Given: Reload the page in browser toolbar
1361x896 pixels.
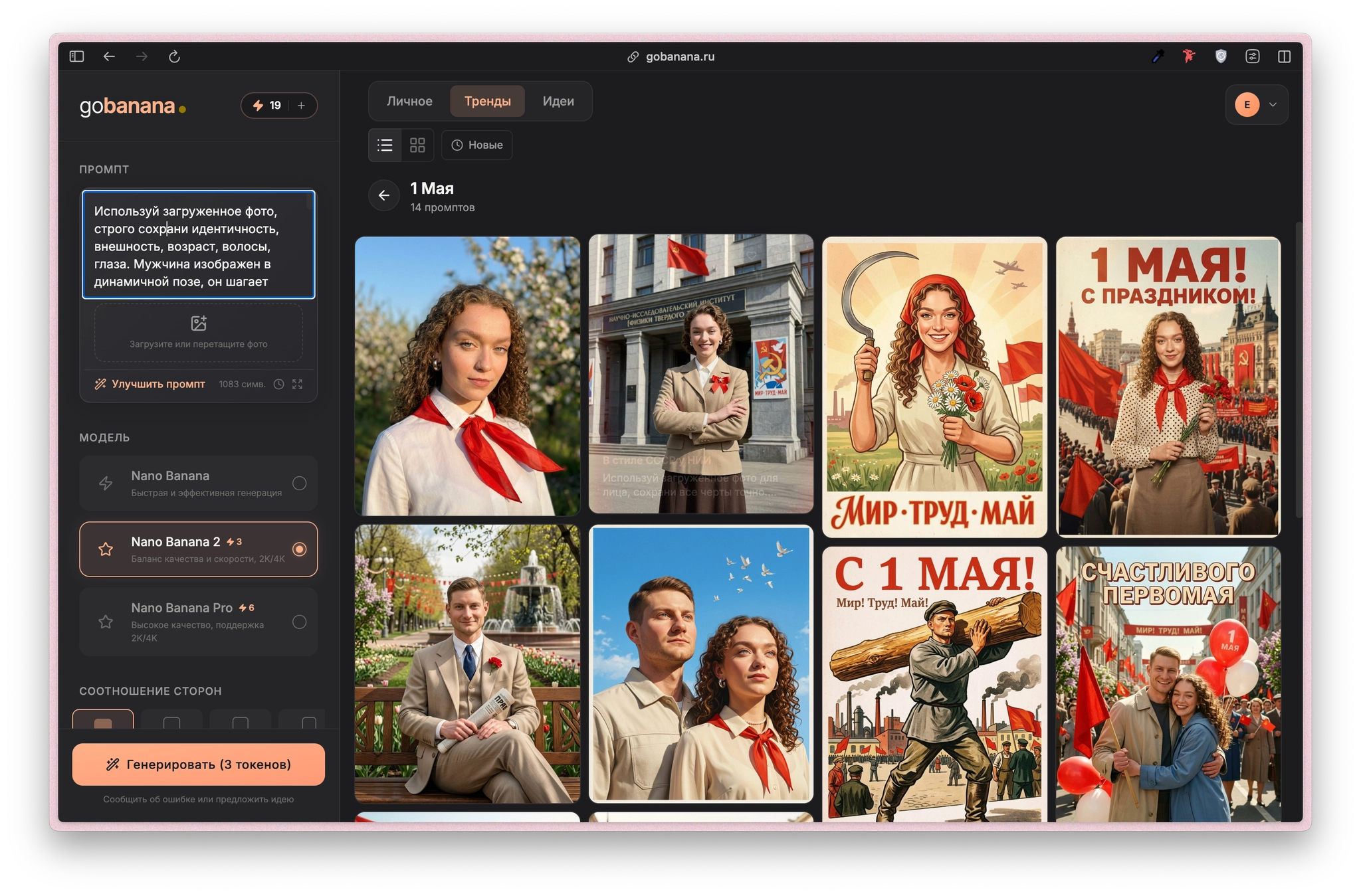Looking at the screenshot, I should click(x=174, y=56).
